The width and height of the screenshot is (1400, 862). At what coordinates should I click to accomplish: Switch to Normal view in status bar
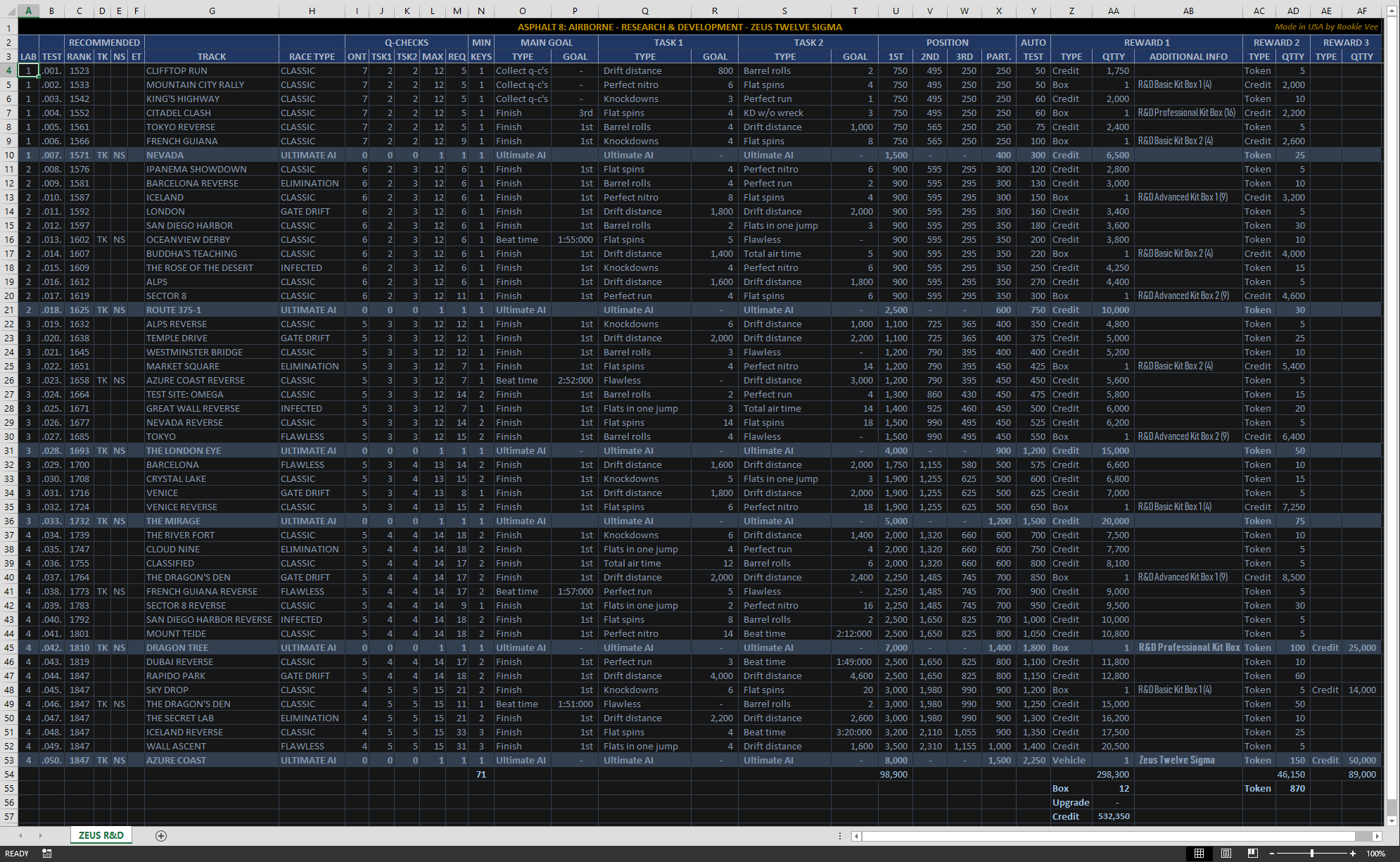pyautogui.click(x=1199, y=854)
